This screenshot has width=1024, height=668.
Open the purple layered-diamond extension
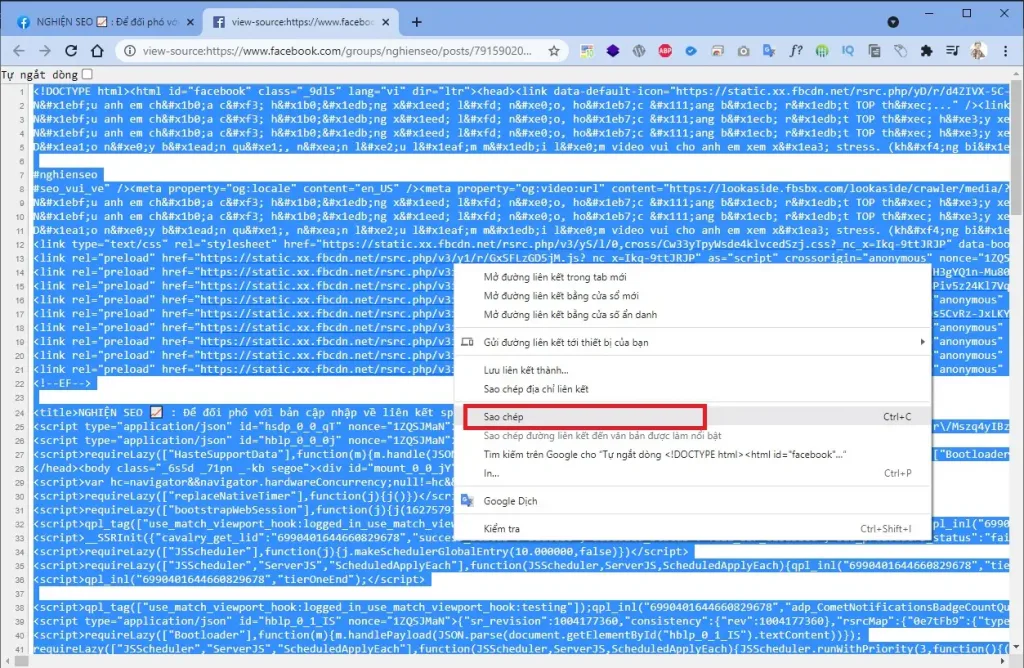pyautogui.click(x=613, y=50)
